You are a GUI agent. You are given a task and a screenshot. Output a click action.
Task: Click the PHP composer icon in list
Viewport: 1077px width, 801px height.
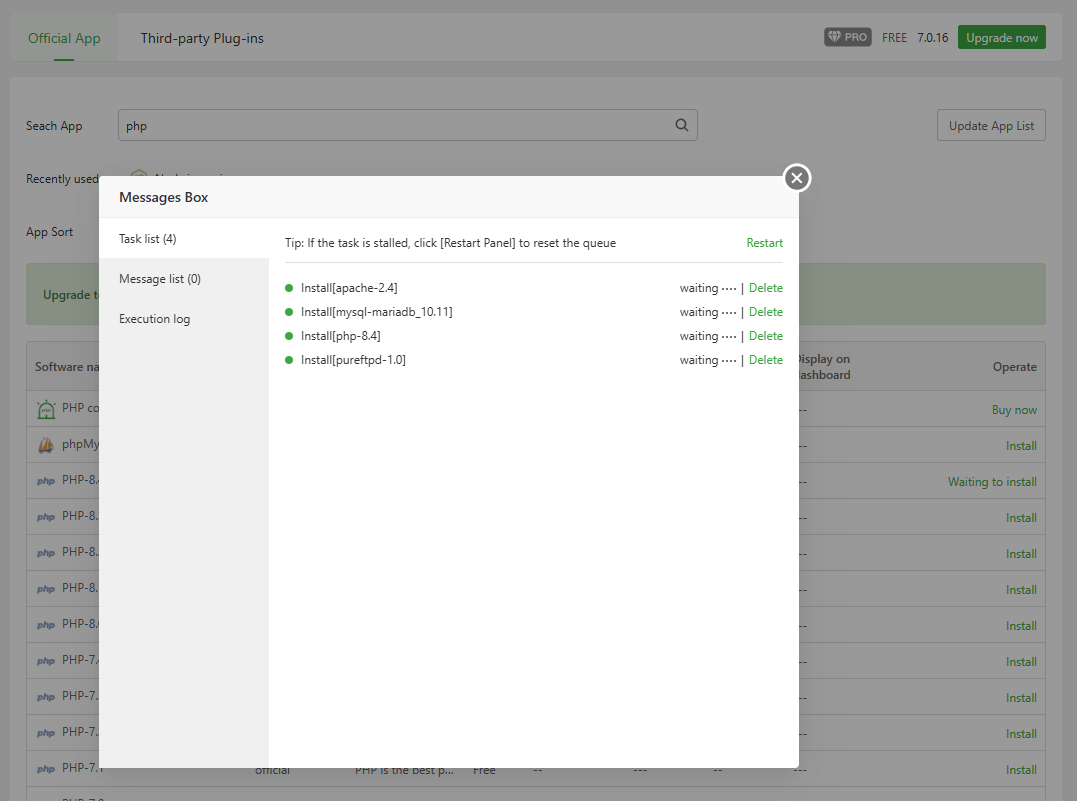[x=46, y=410]
